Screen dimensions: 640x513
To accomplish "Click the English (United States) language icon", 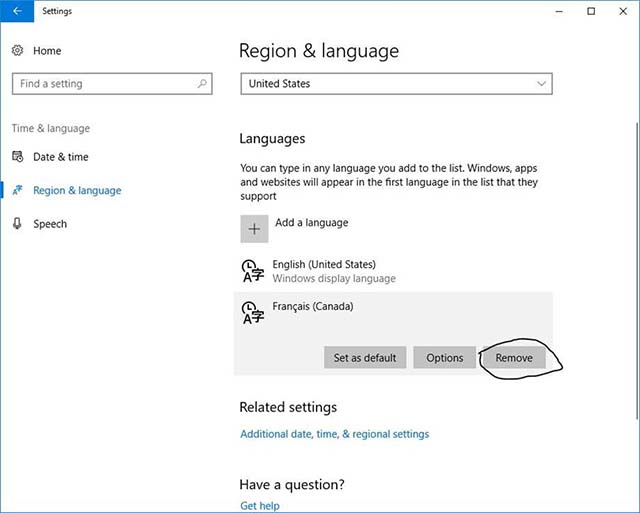I will point(253,271).
